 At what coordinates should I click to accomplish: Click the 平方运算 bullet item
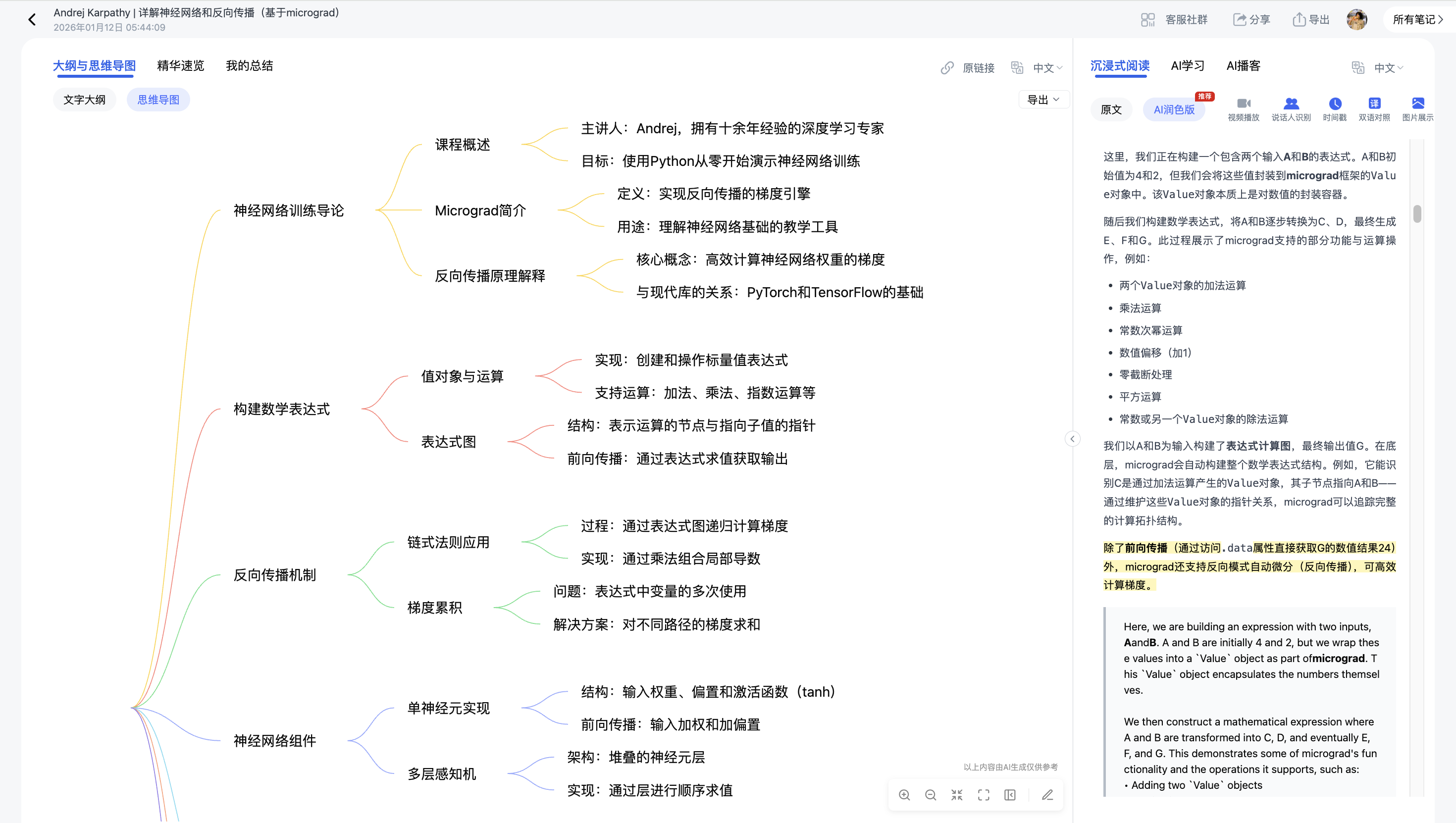[1140, 397]
